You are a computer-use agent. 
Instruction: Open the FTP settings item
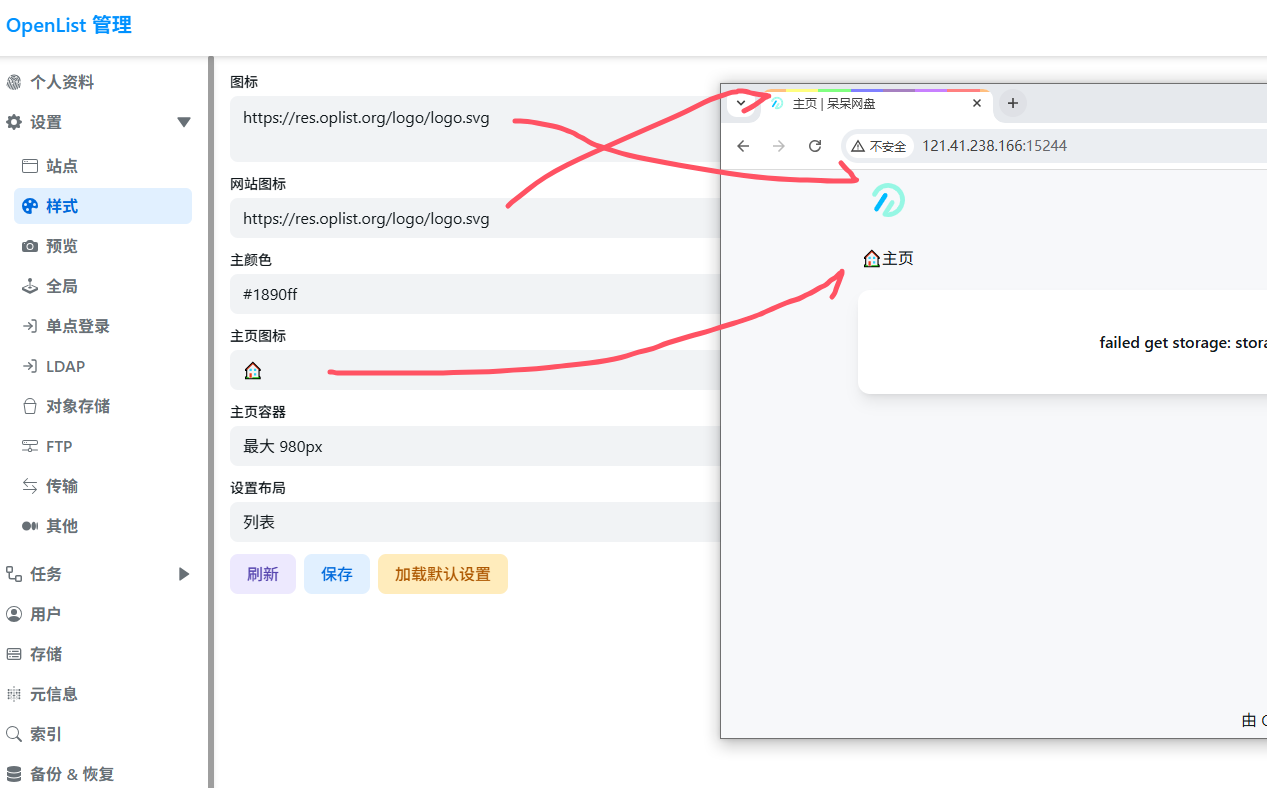click(x=59, y=446)
